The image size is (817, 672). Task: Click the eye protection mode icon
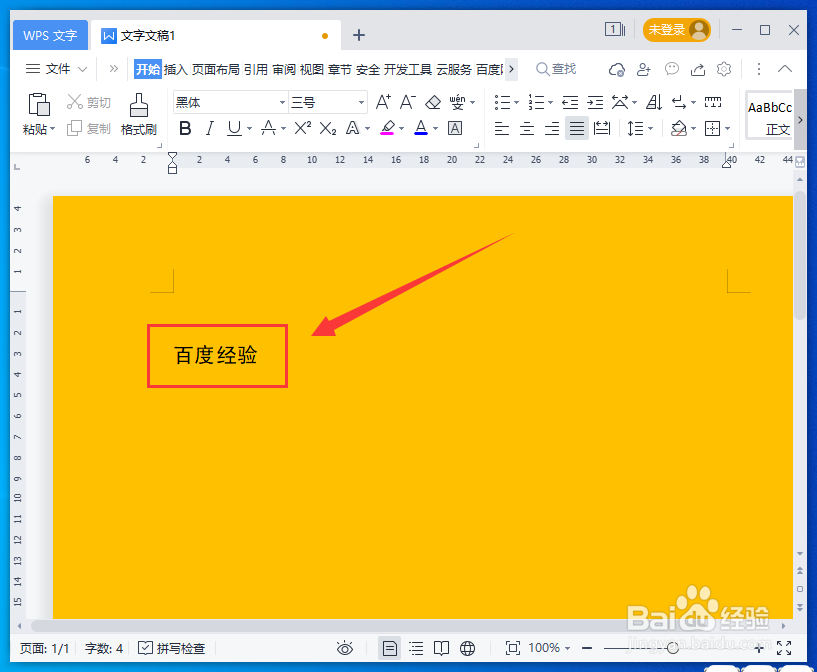click(344, 648)
